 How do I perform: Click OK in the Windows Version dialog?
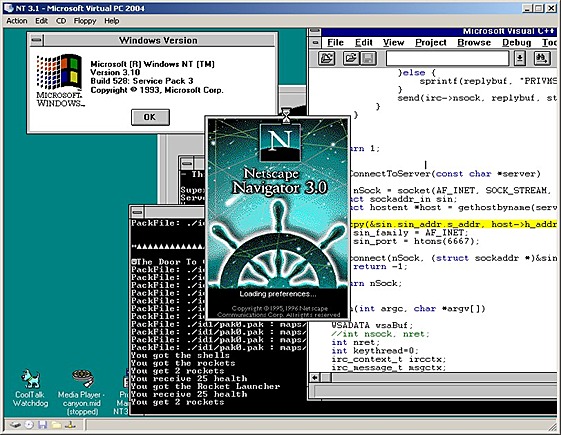pos(150,117)
